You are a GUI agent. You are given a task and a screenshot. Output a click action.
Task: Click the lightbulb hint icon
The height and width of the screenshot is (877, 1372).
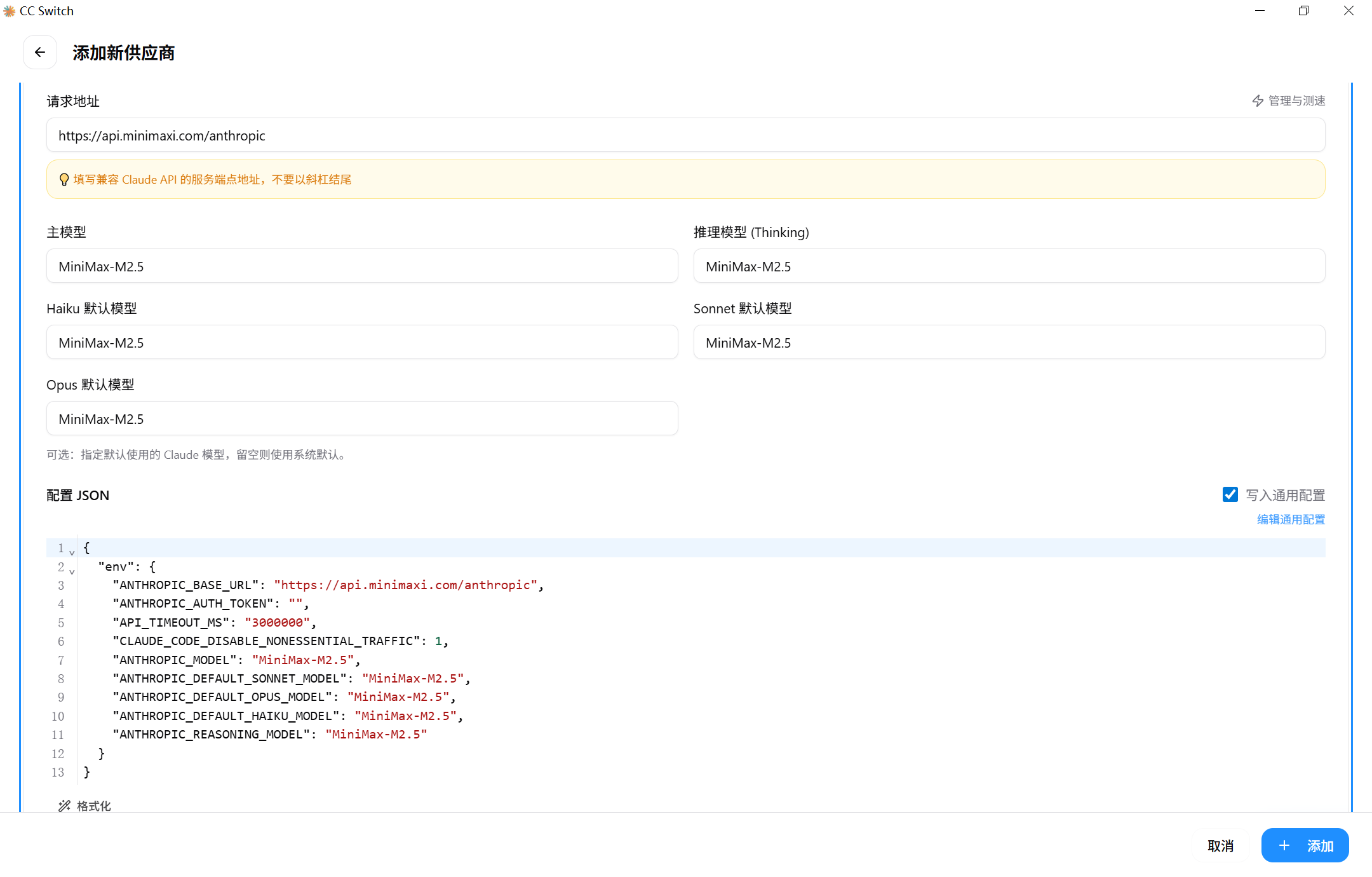coord(64,180)
